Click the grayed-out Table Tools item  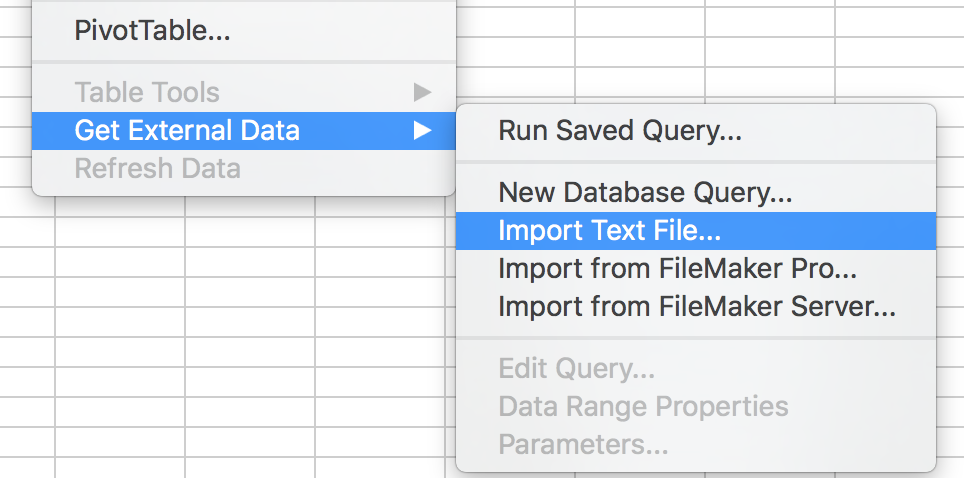[x=147, y=93]
